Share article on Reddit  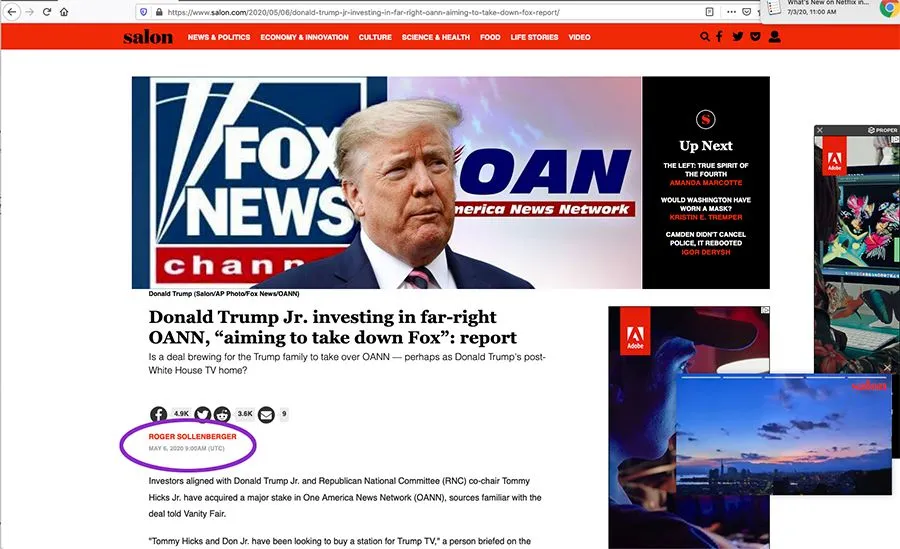coord(222,414)
